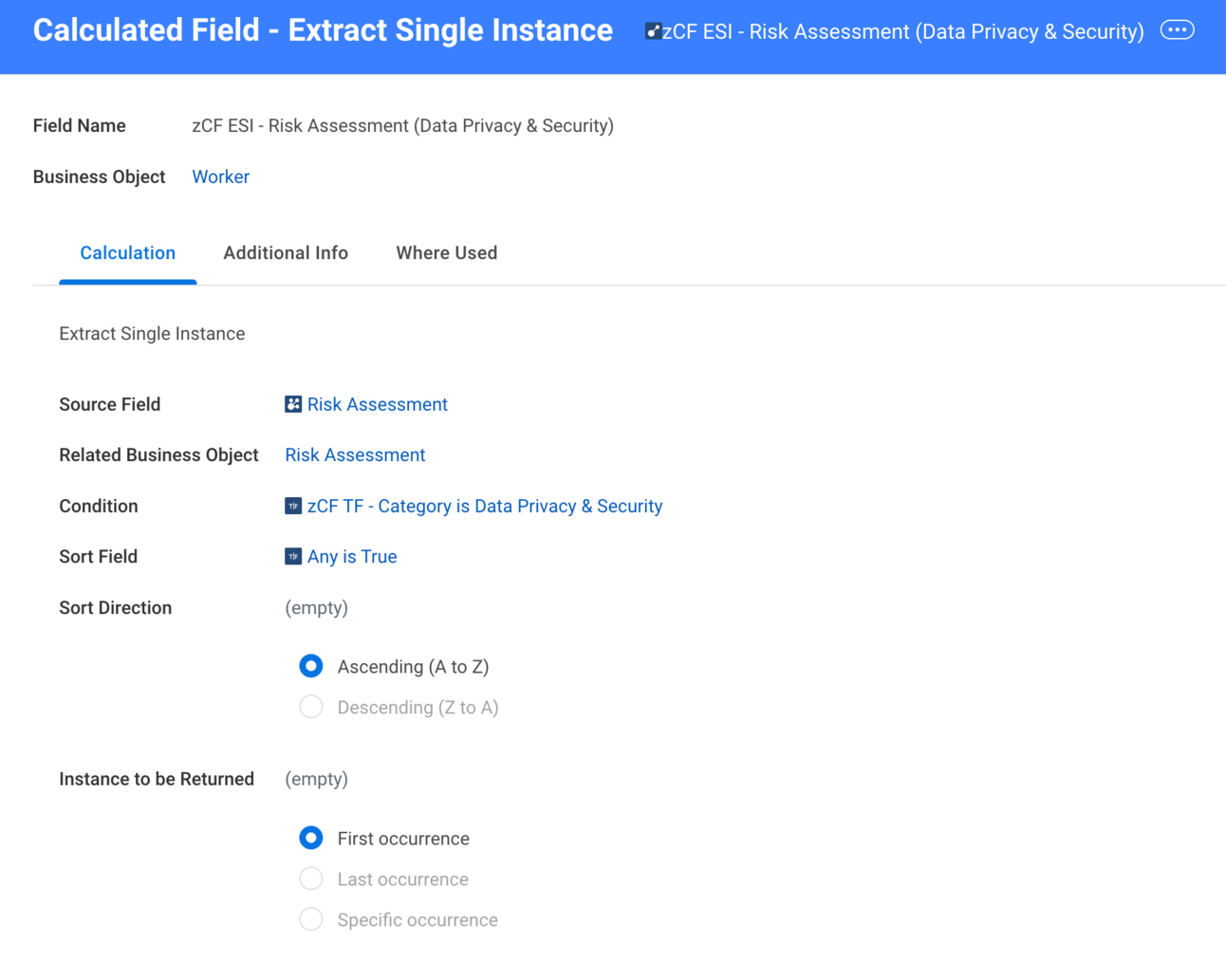Switch to the Calculation tab
The image size is (1226, 980).
[x=127, y=253]
